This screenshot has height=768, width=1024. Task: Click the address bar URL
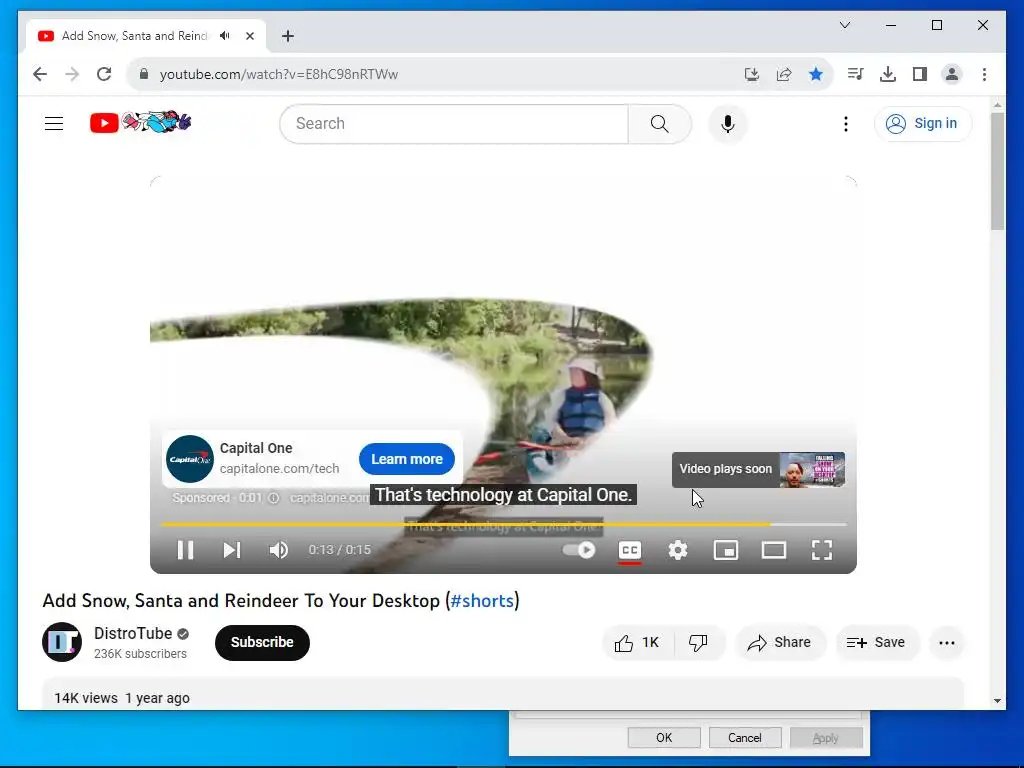click(279, 74)
